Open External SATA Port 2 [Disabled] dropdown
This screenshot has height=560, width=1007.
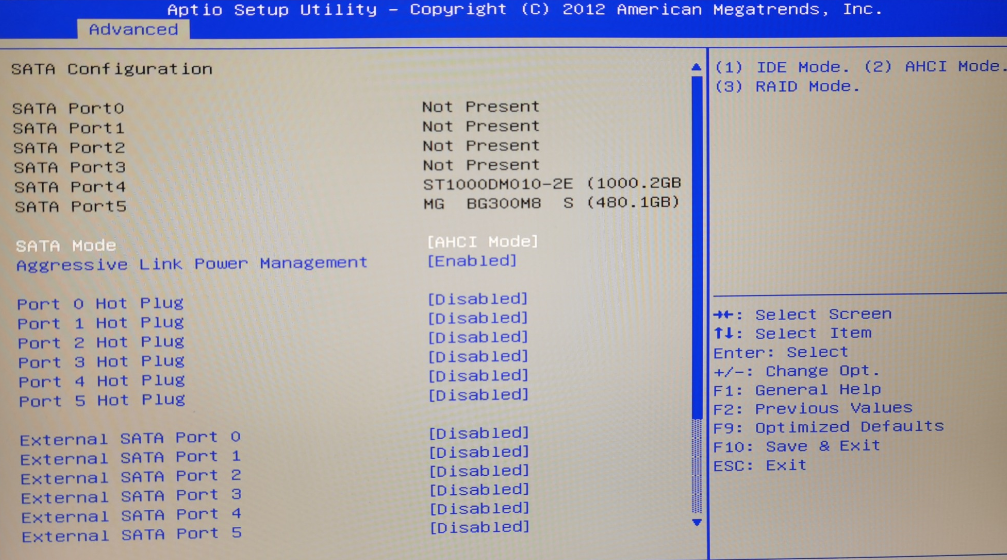point(479,471)
